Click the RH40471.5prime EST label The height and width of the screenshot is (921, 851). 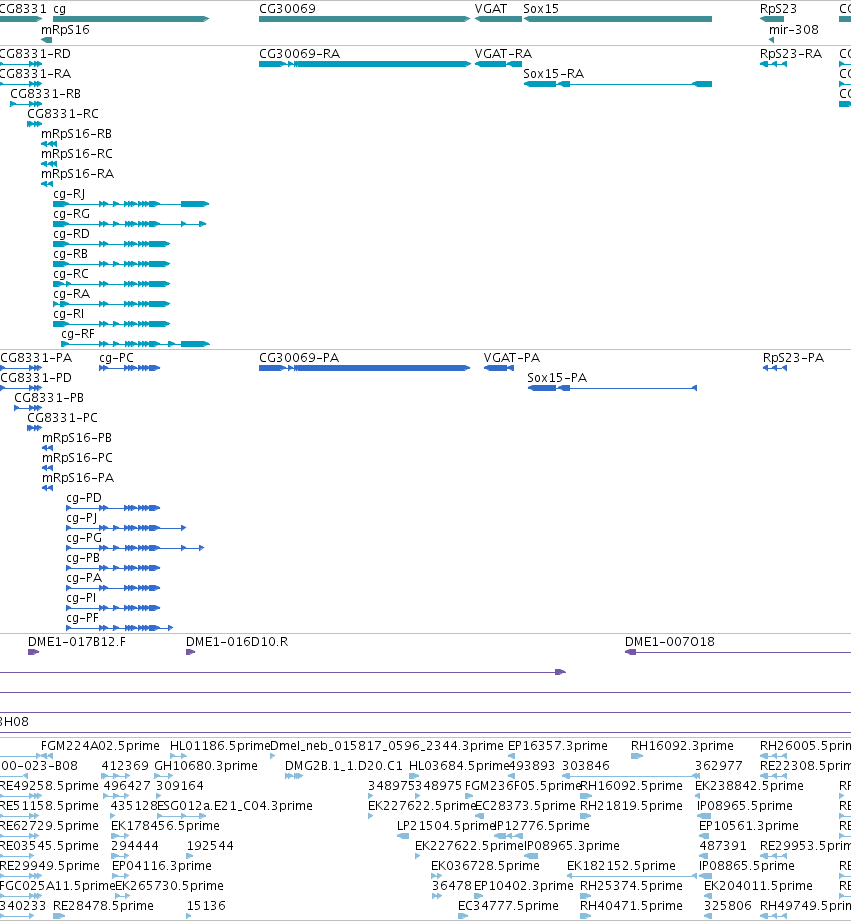[631, 905]
